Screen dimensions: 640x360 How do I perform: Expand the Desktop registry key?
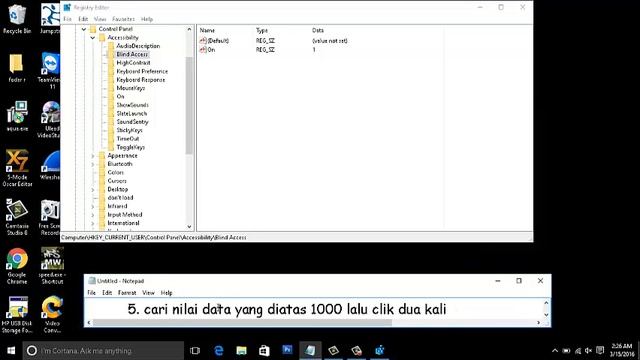coord(93,189)
